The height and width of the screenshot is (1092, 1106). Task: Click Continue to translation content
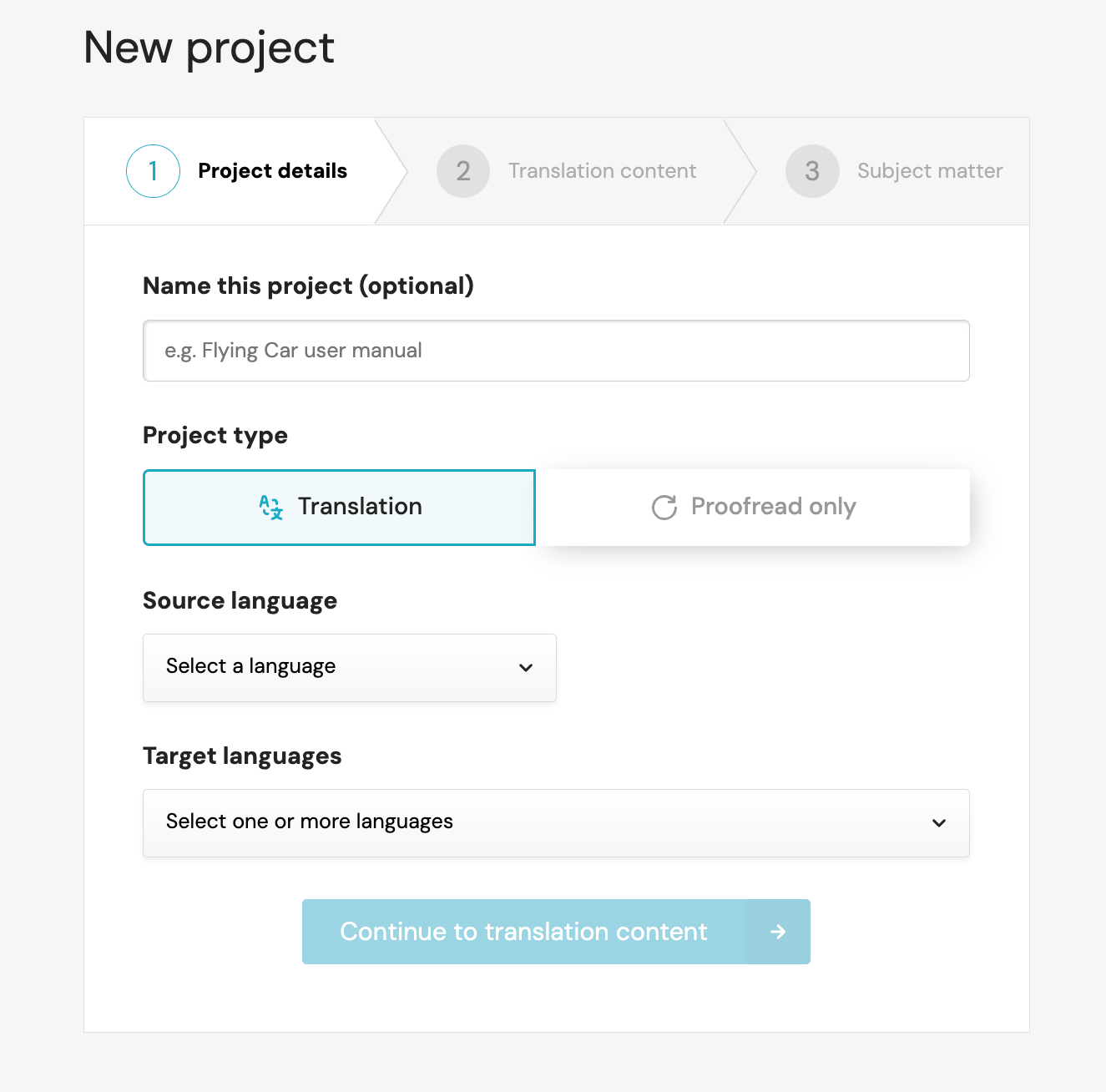pos(523,932)
